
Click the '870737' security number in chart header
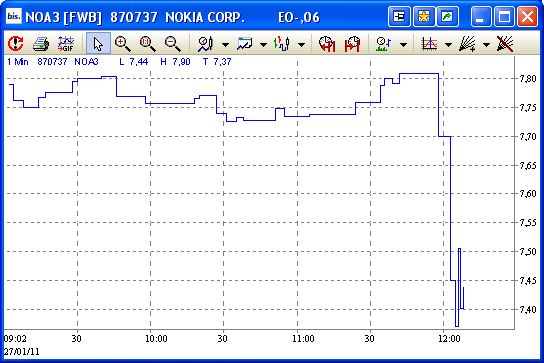click(x=52, y=62)
